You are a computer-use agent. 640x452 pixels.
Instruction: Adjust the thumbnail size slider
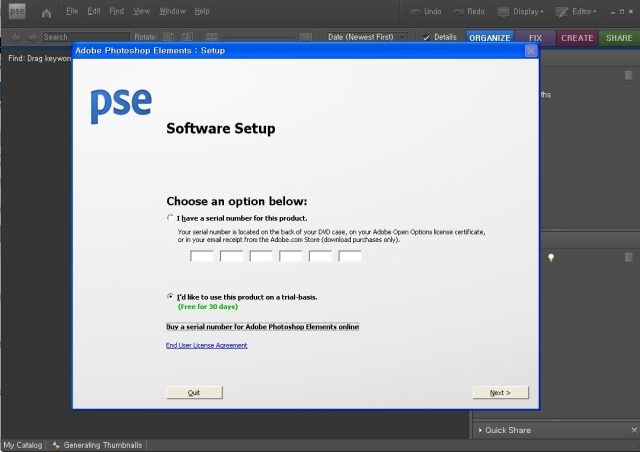pos(259,38)
